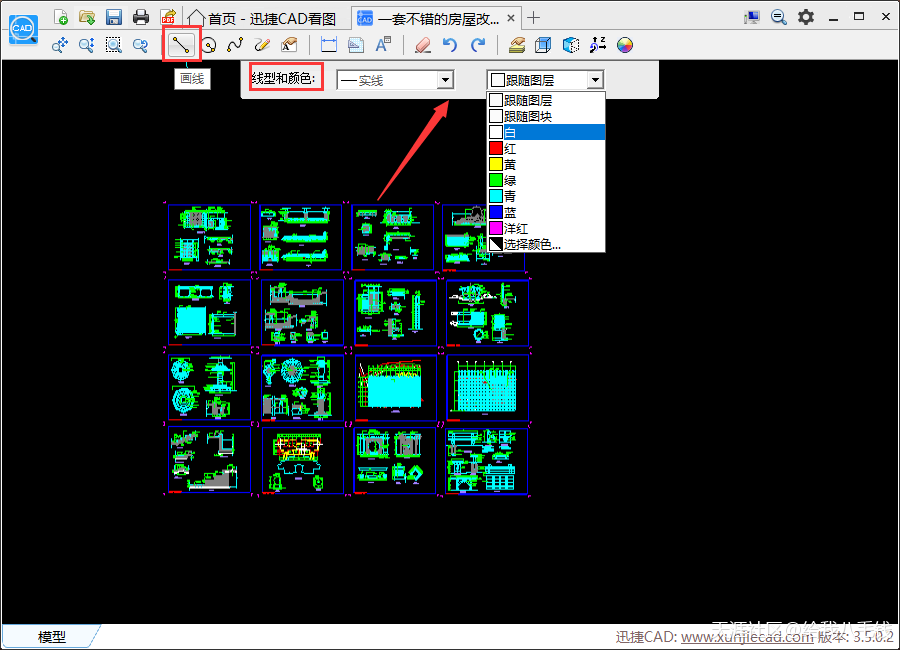Open www.xunjiecad.com link in status bar
Image resolution: width=900 pixels, height=650 pixels.
point(747,637)
